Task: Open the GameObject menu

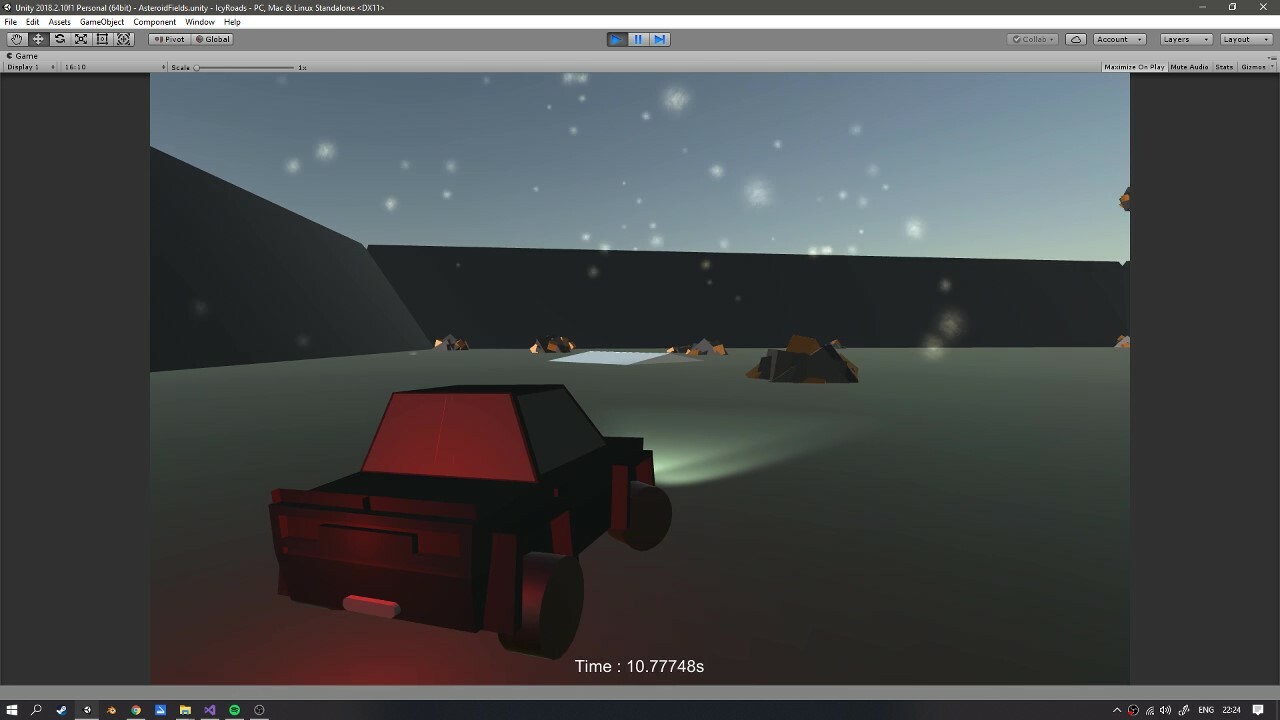Action: [102, 22]
